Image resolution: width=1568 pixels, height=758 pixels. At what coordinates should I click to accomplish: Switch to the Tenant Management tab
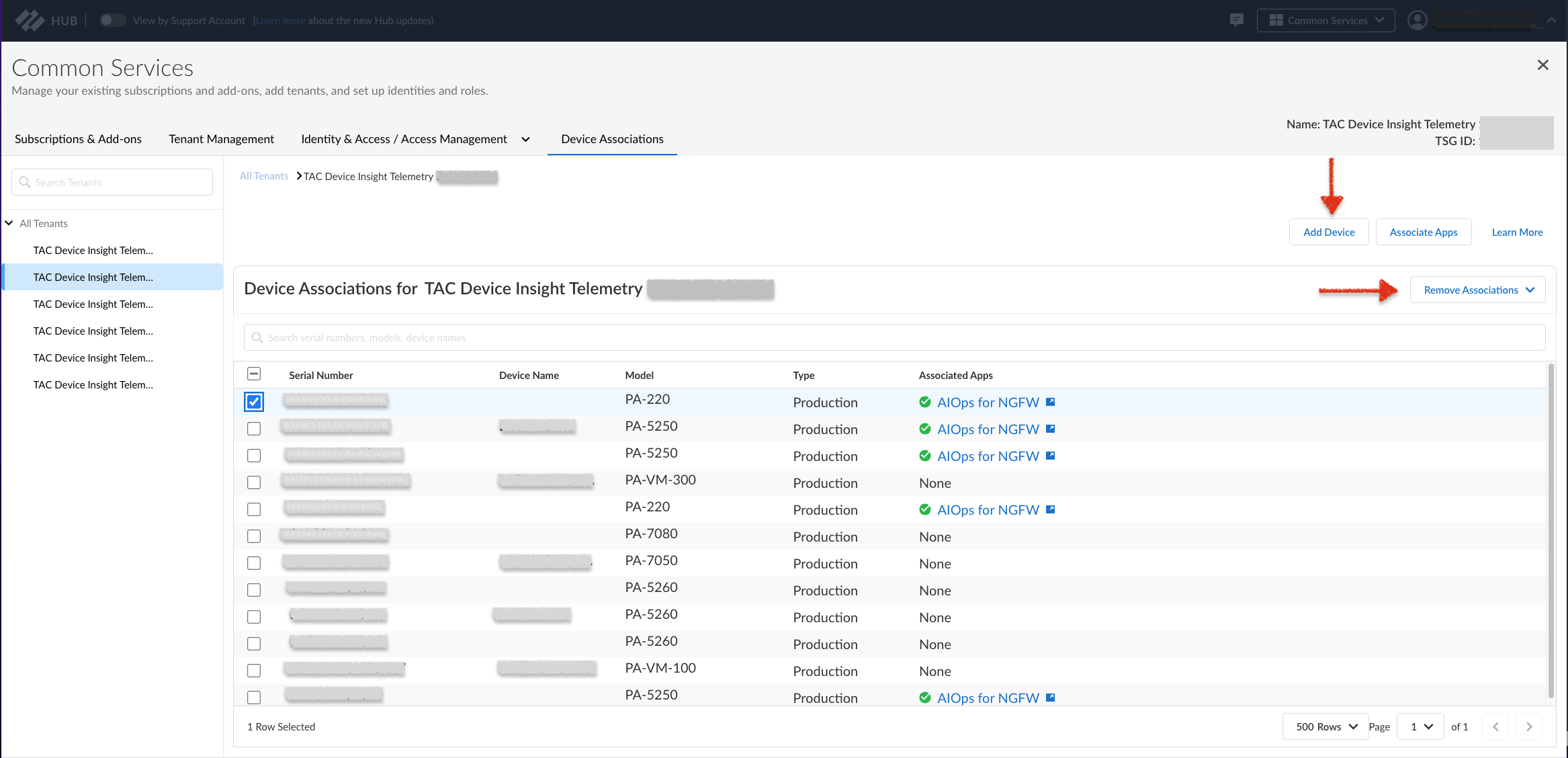click(221, 139)
